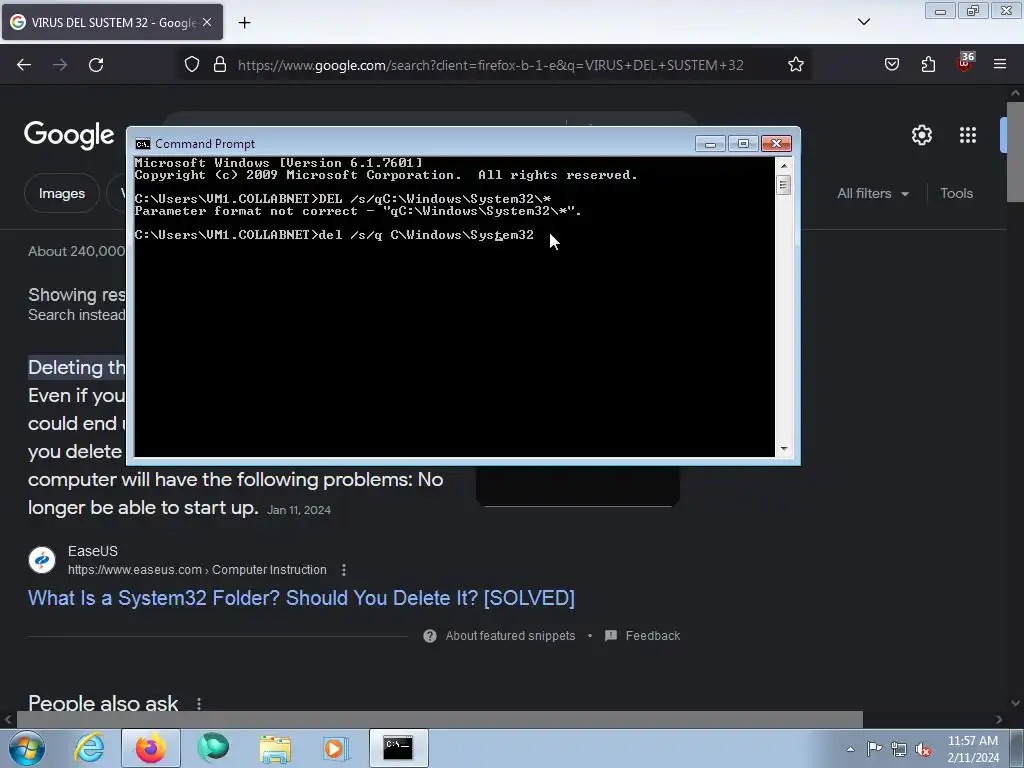Open the Save to Pocket icon
This screenshot has width=1024, height=768.
click(x=891, y=64)
